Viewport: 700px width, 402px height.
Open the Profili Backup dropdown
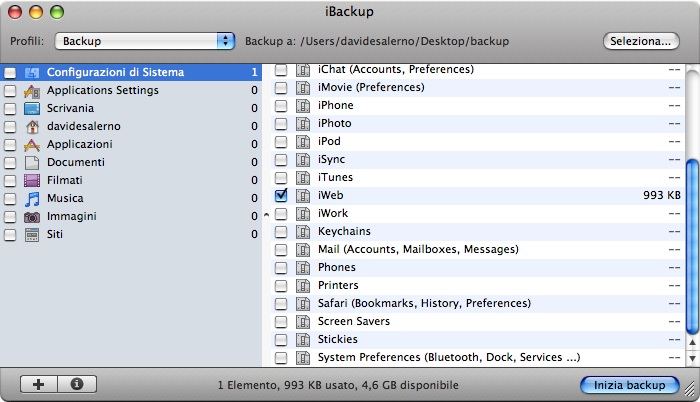click(145, 41)
